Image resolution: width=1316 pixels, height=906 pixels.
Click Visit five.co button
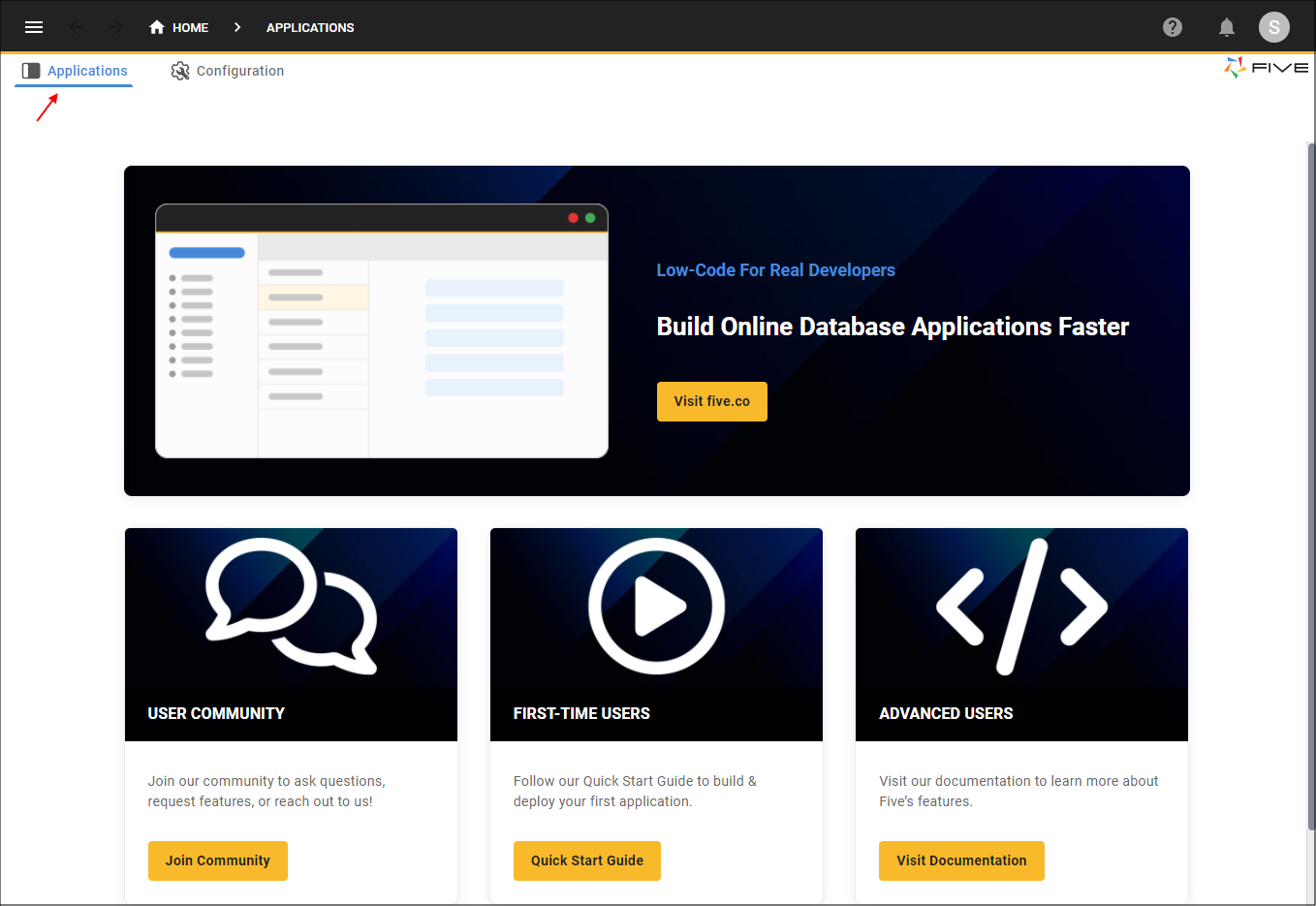(x=712, y=401)
